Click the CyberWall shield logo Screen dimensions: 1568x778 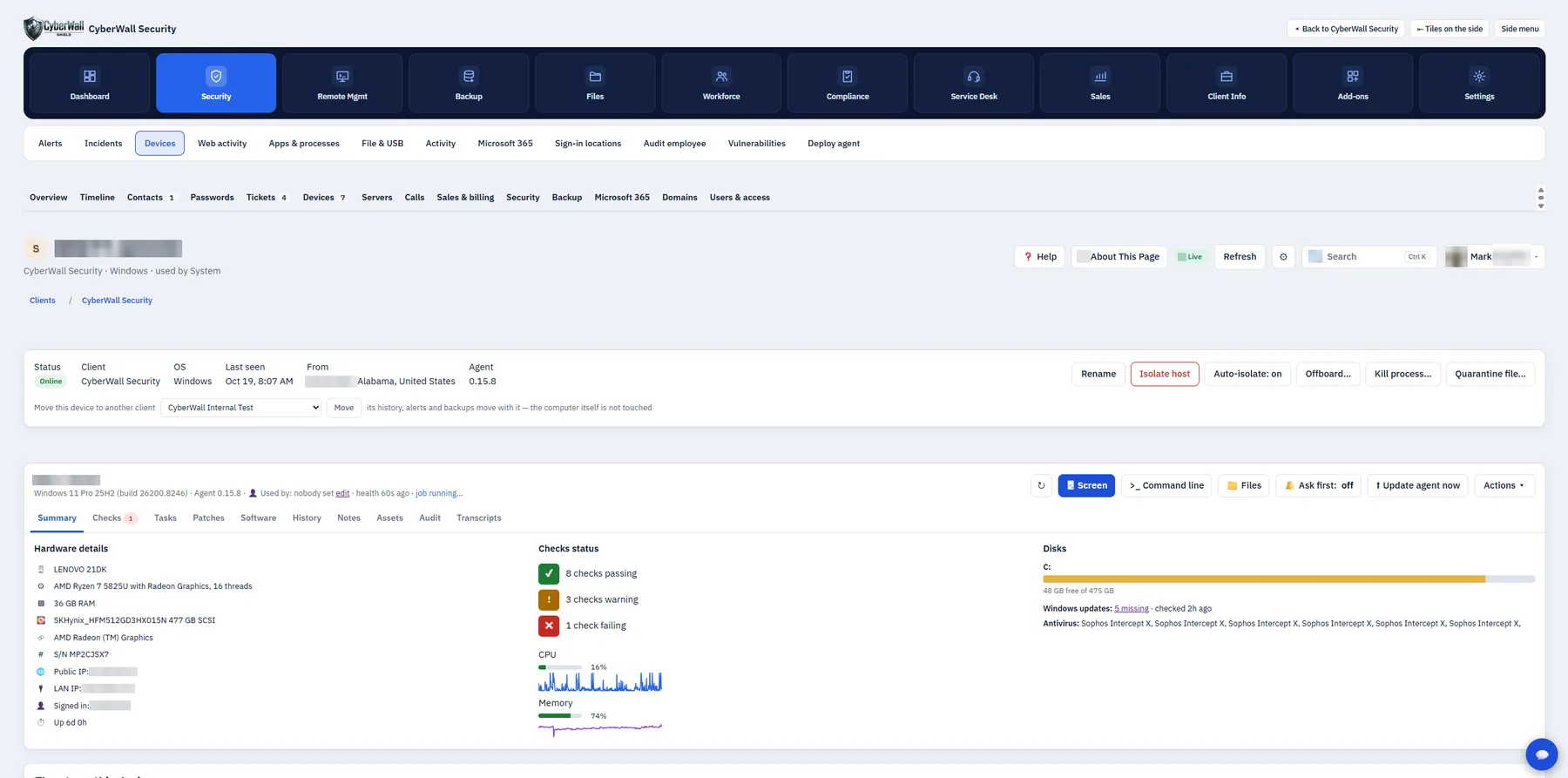[x=53, y=29]
